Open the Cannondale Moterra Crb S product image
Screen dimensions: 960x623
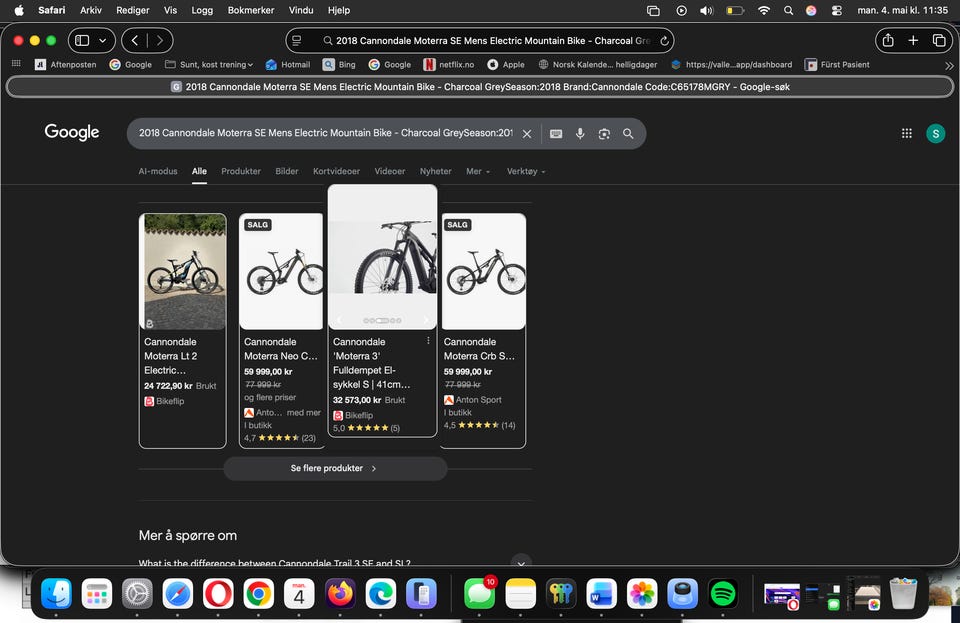pyautogui.click(x=484, y=272)
